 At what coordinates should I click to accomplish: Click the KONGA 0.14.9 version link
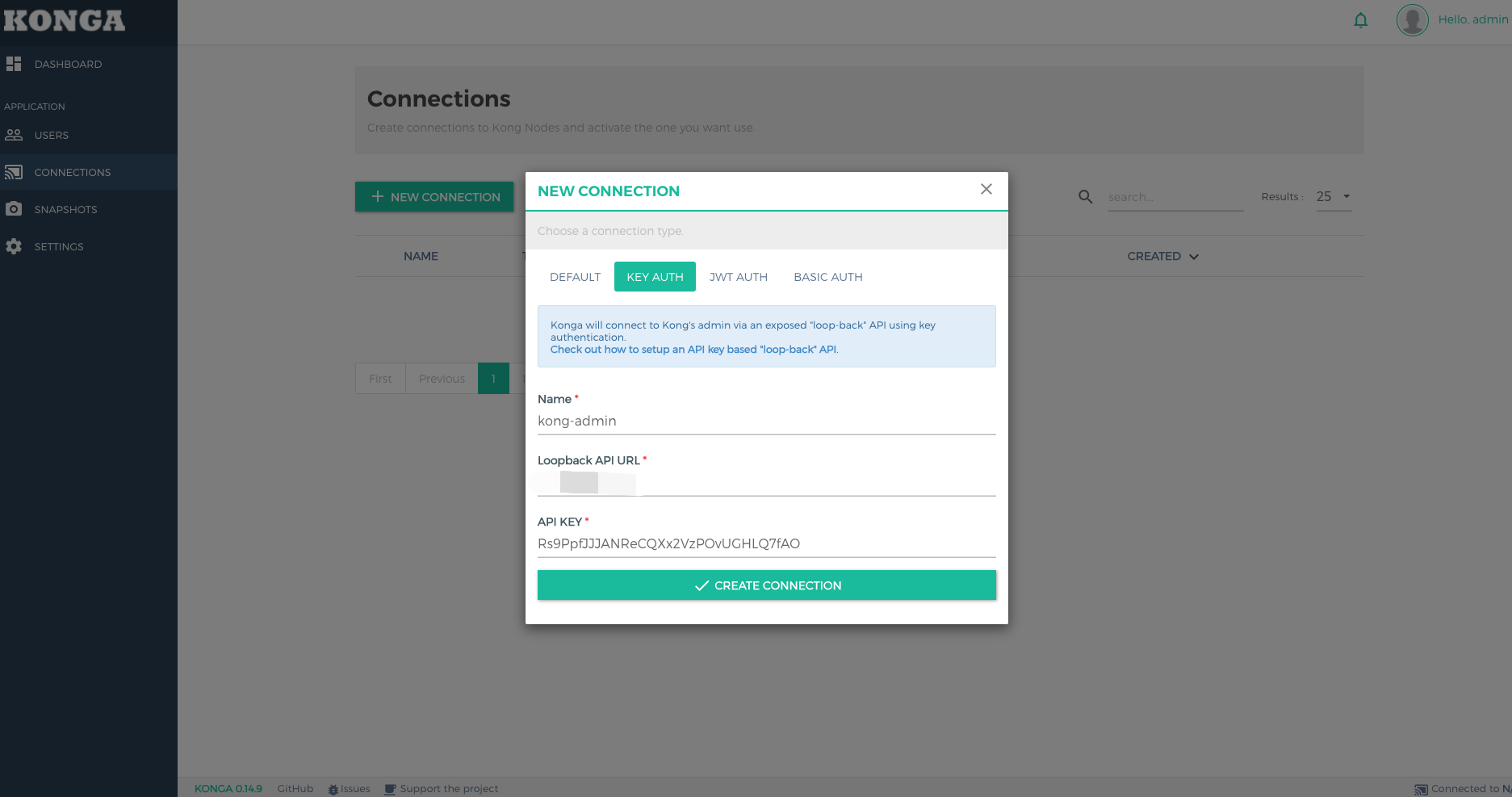pyautogui.click(x=228, y=789)
